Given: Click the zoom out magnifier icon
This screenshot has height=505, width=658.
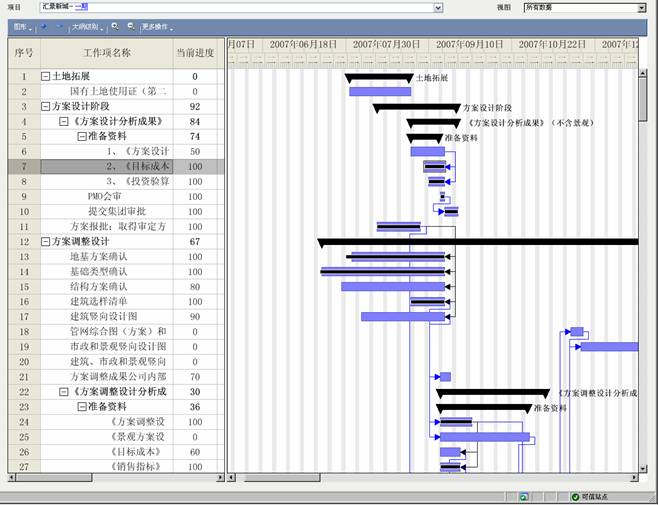Looking at the screenshot, I should click(x=130, y=26).
